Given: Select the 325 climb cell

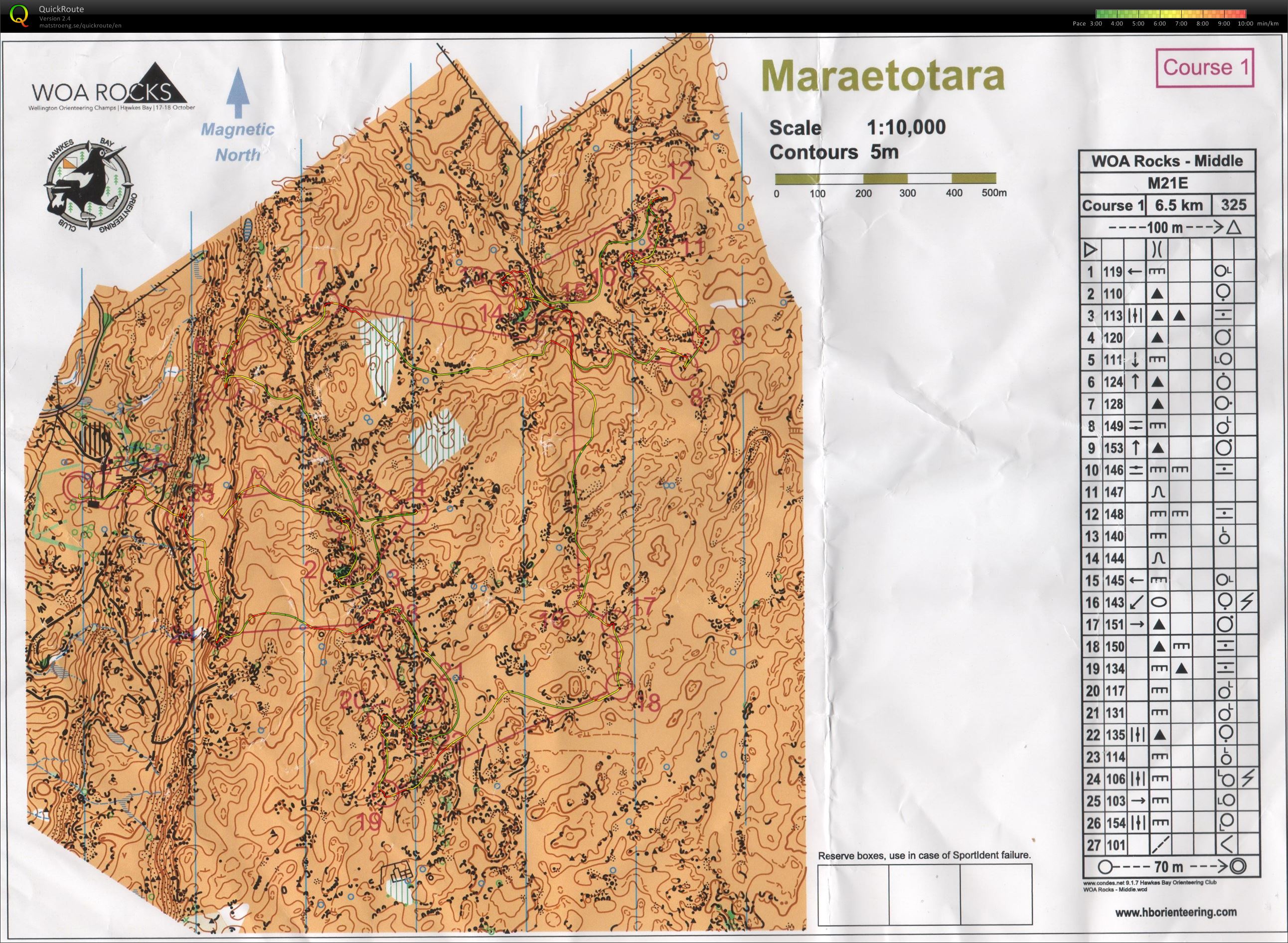Looking at the screenshot, I should pyautogui.click(x=1234, y=205).
